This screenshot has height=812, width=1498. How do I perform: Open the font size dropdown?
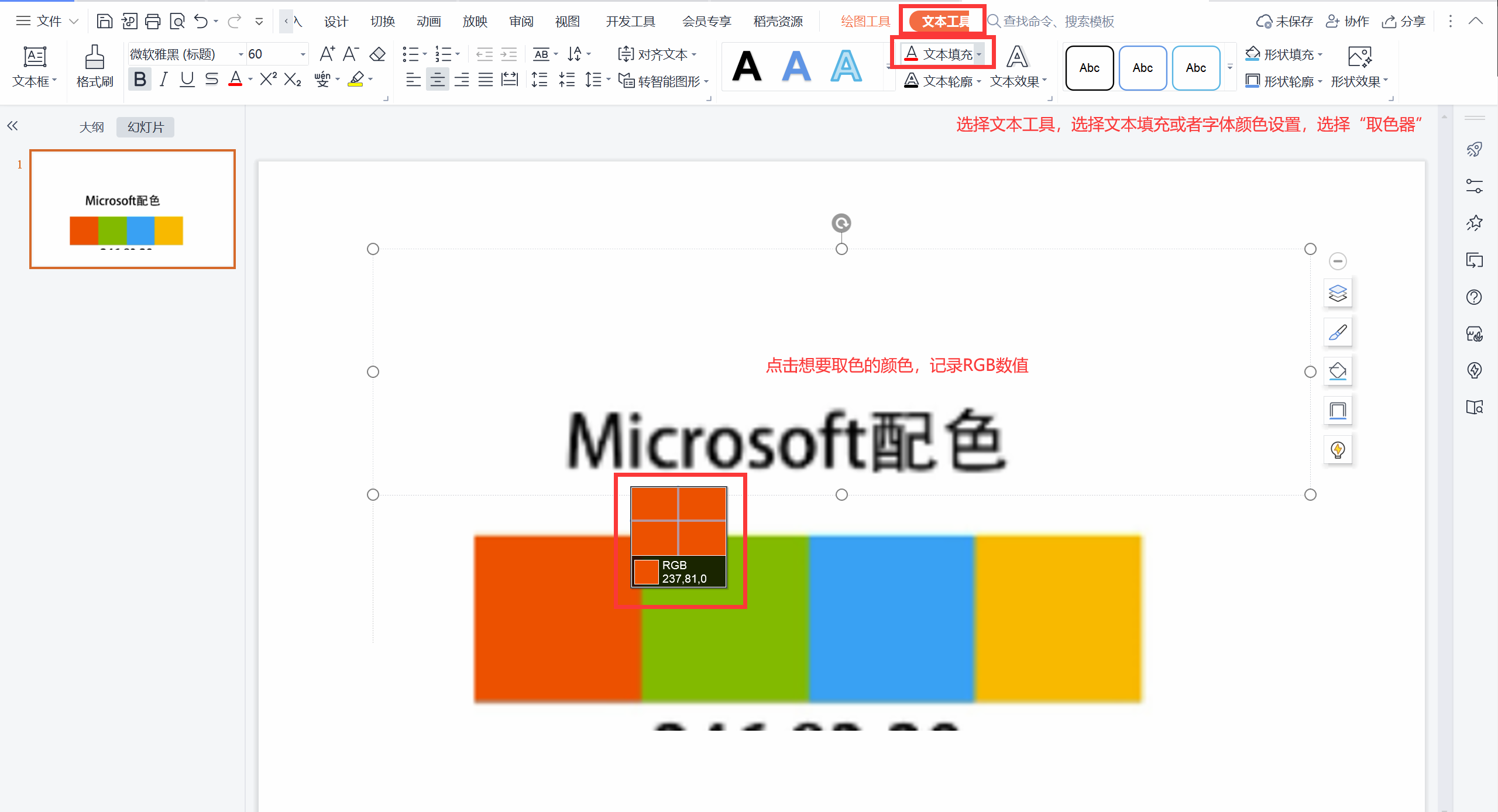[303, 54]
